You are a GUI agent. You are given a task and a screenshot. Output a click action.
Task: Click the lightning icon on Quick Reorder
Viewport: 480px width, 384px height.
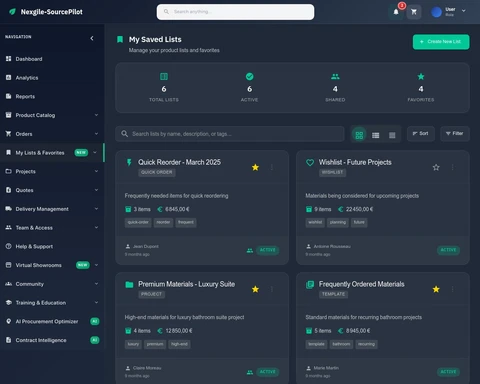129,162
